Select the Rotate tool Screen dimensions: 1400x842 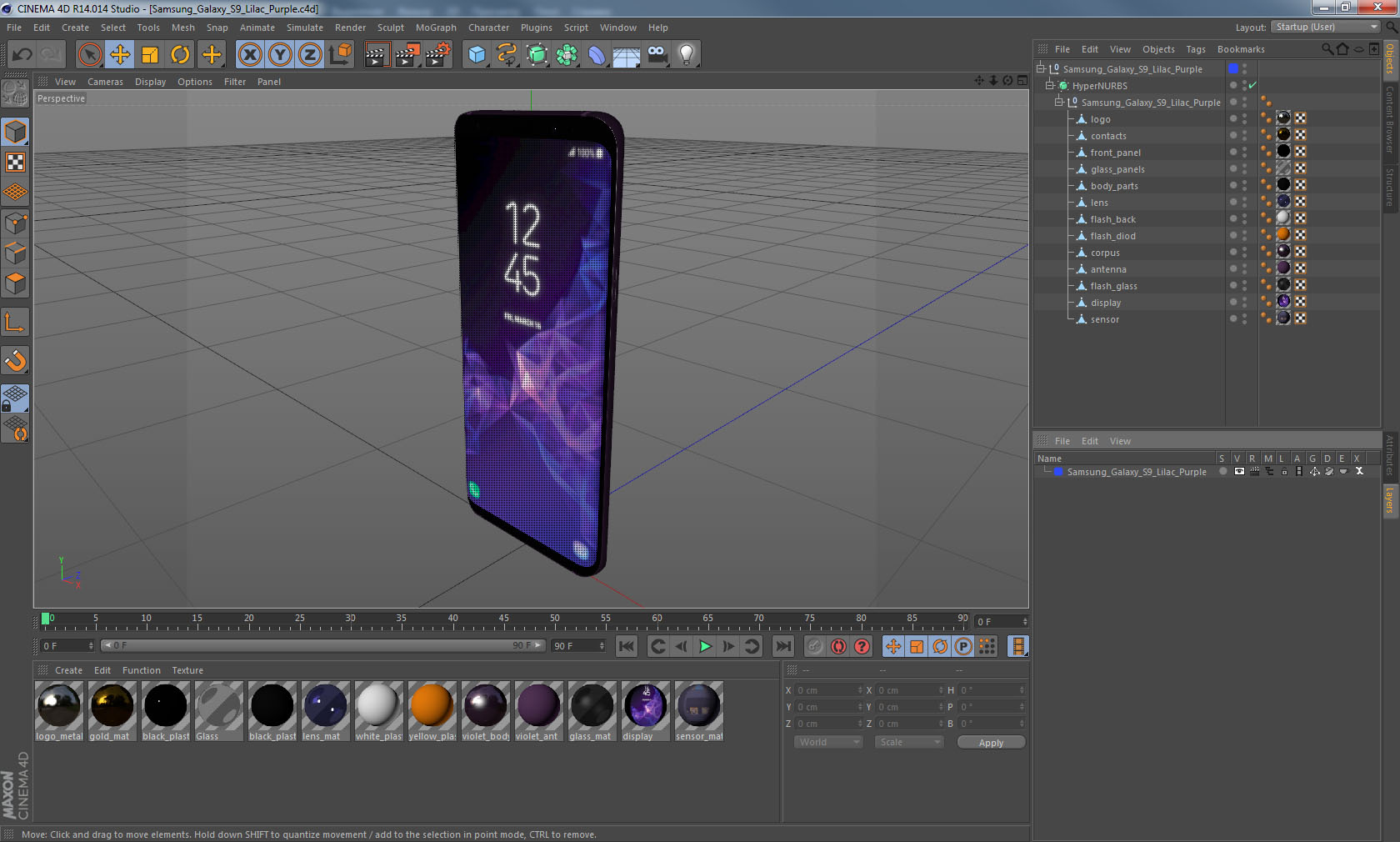pos(180,55)
